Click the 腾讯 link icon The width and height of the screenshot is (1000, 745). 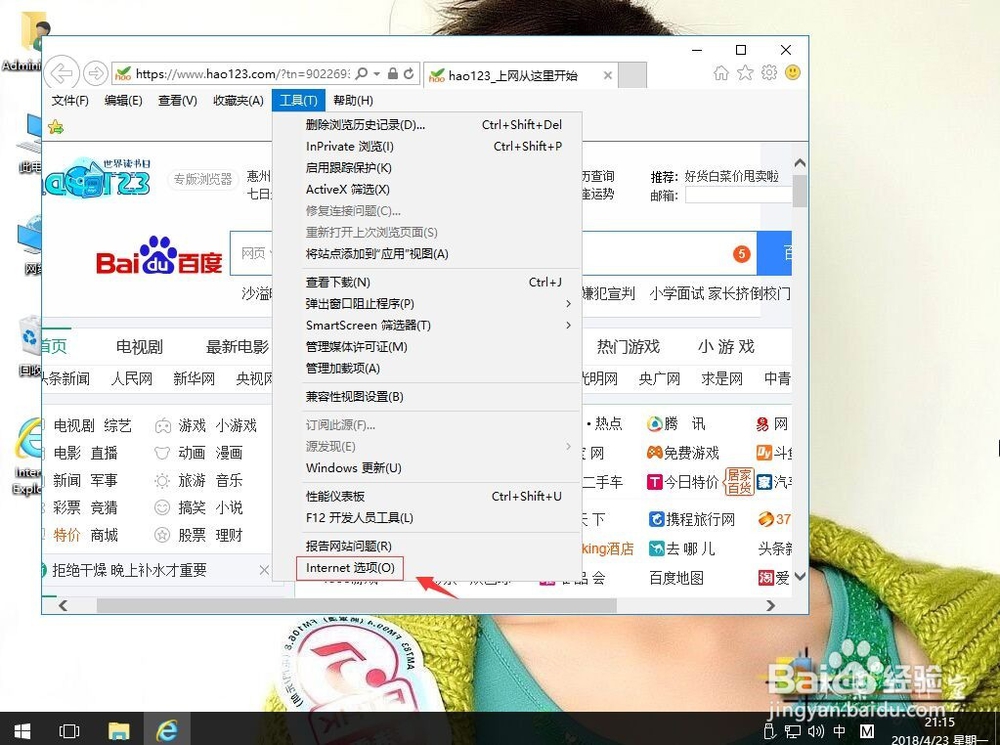coord(654,424)
